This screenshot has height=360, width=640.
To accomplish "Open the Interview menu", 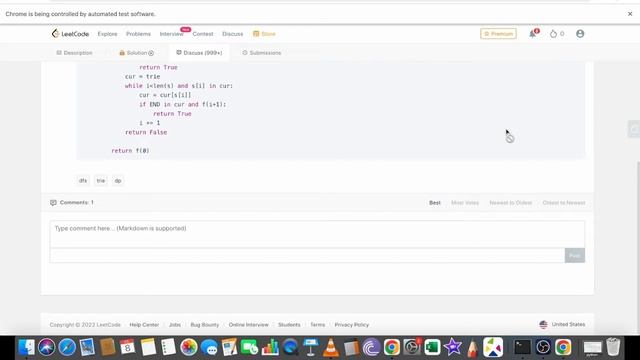I will (x=171, y=34).
